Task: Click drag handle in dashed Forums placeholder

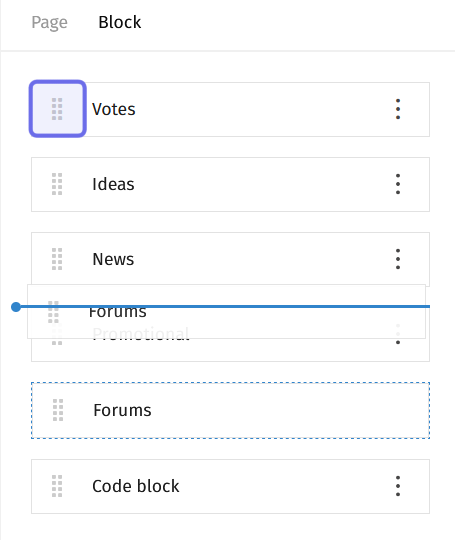Action: click(58, 410)
